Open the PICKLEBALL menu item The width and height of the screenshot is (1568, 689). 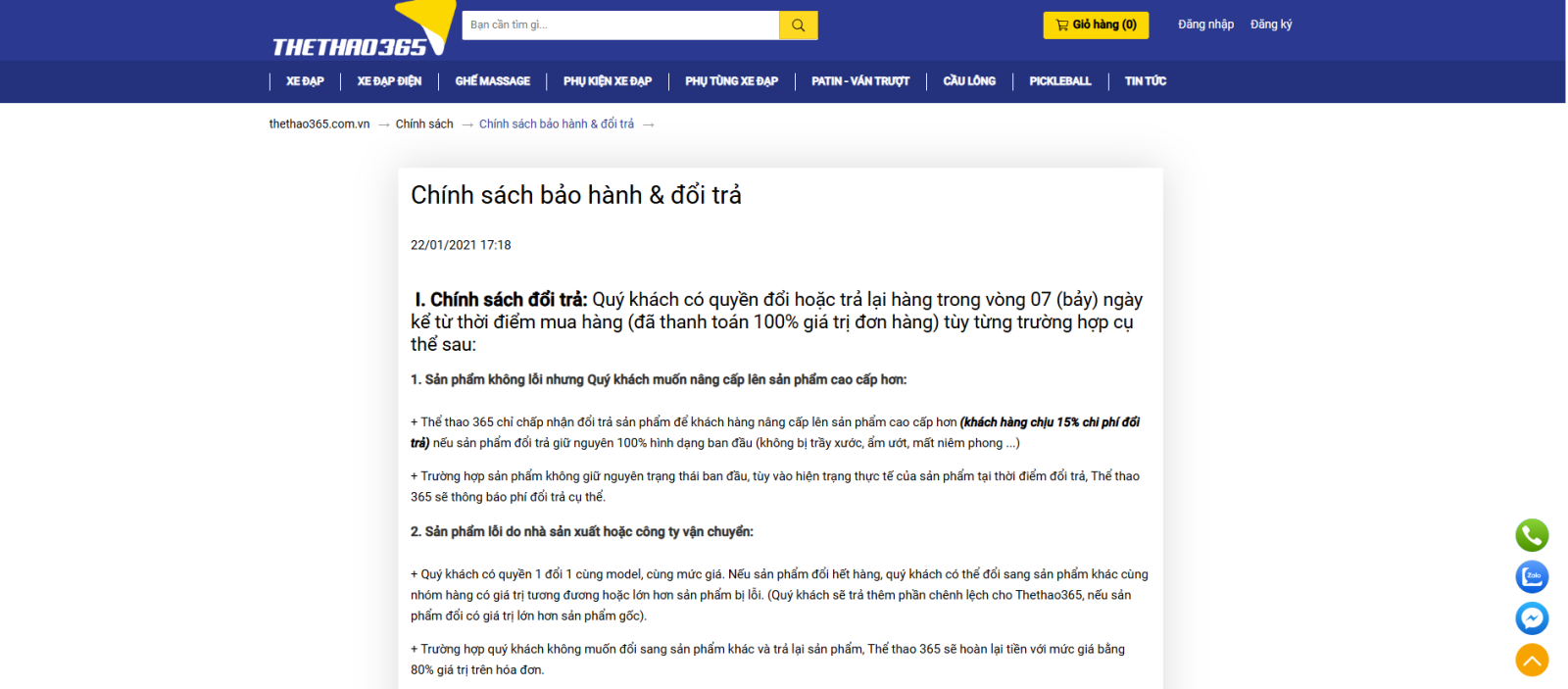[x=1059, y=81]
